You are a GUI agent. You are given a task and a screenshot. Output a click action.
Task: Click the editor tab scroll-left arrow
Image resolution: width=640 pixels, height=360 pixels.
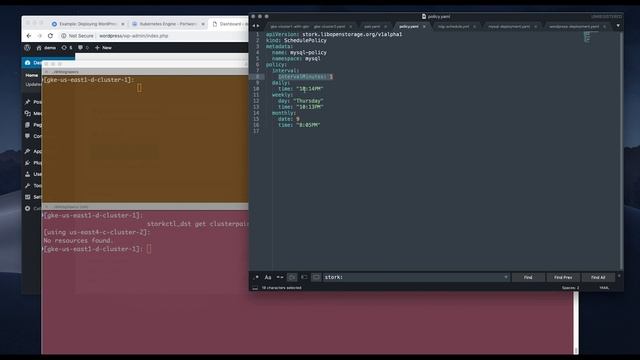pyautogui.click(x=253, y=26)
